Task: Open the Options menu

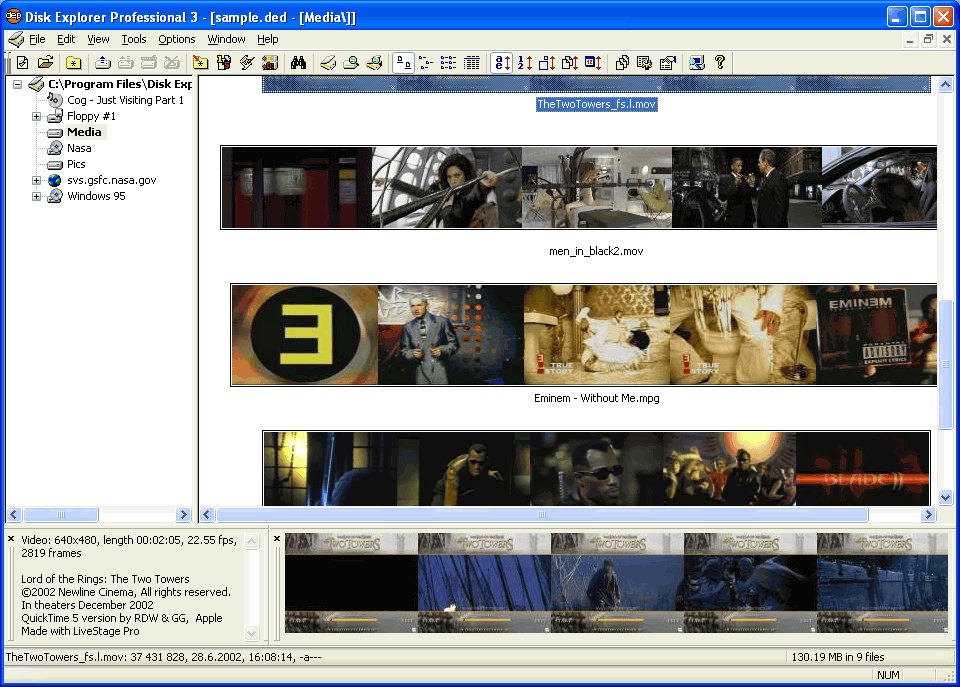Action: click(x=177, y=39)
